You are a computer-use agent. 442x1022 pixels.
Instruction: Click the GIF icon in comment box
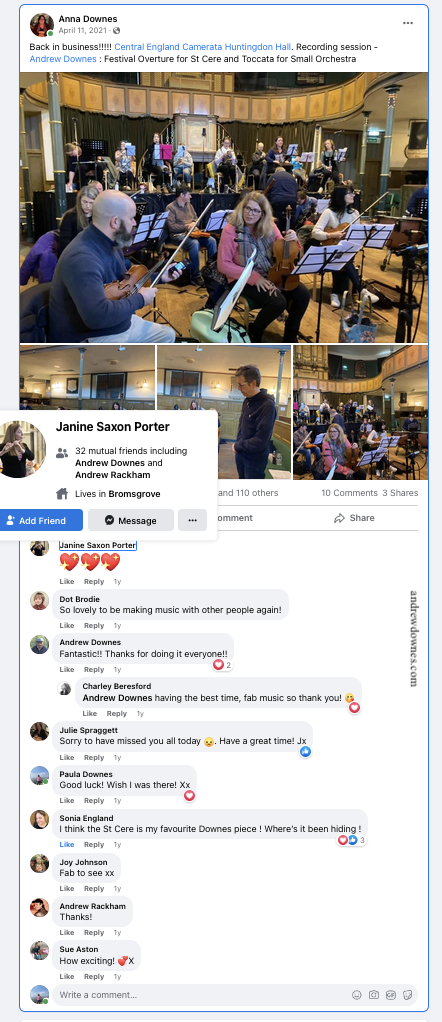[x=390, y=995]
